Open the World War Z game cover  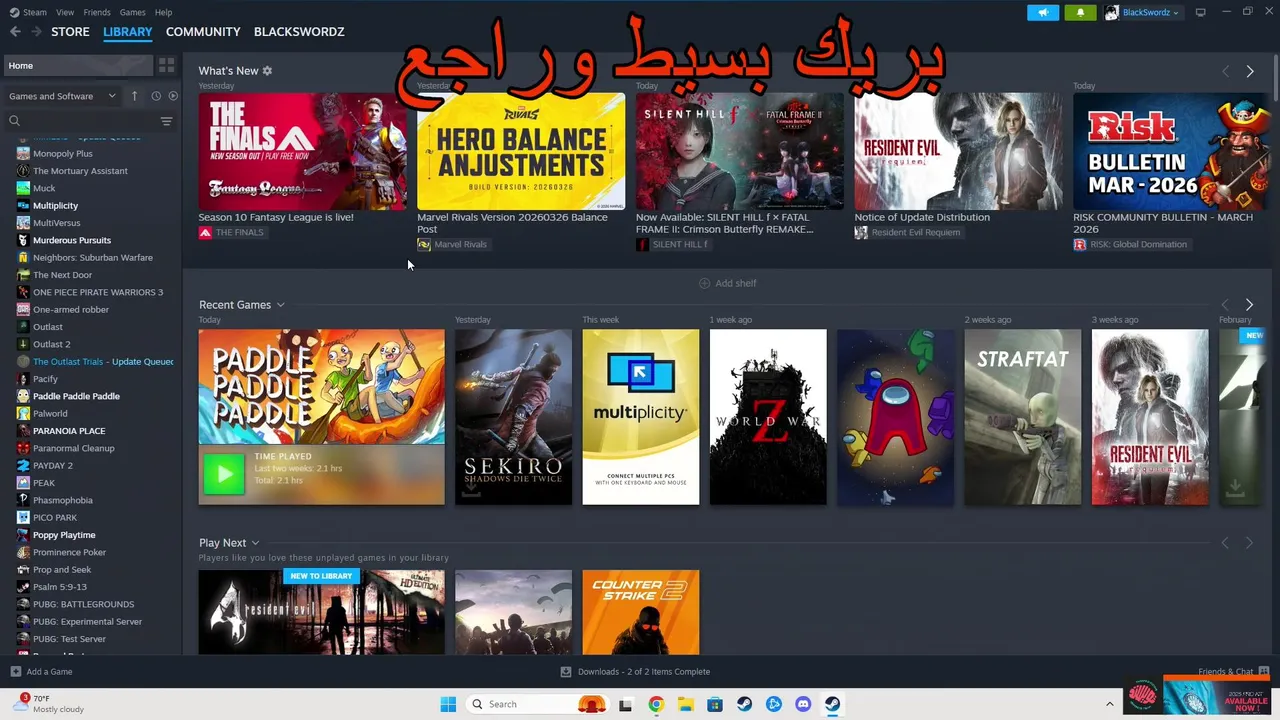(768, 417)
